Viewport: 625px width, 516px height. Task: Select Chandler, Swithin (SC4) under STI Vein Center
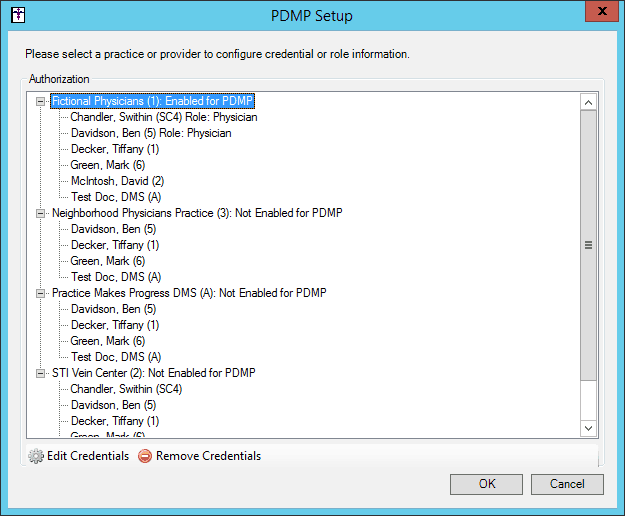click(126, 389)
